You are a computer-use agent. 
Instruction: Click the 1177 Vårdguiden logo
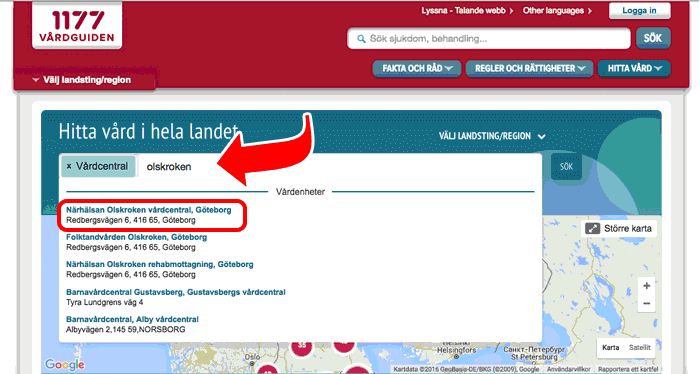77,26
